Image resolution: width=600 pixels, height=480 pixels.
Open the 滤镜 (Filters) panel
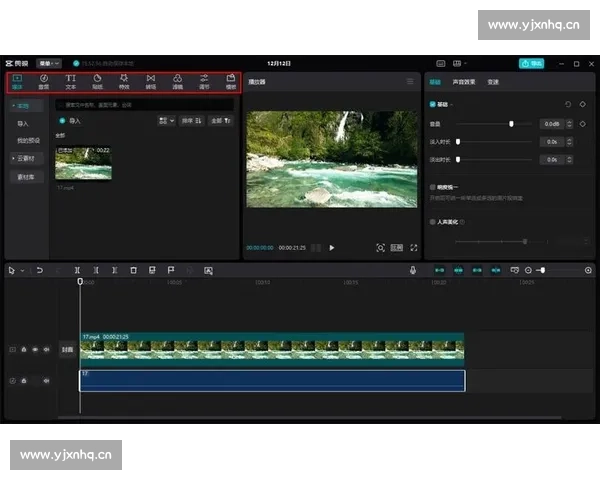[x=177, y=80]
